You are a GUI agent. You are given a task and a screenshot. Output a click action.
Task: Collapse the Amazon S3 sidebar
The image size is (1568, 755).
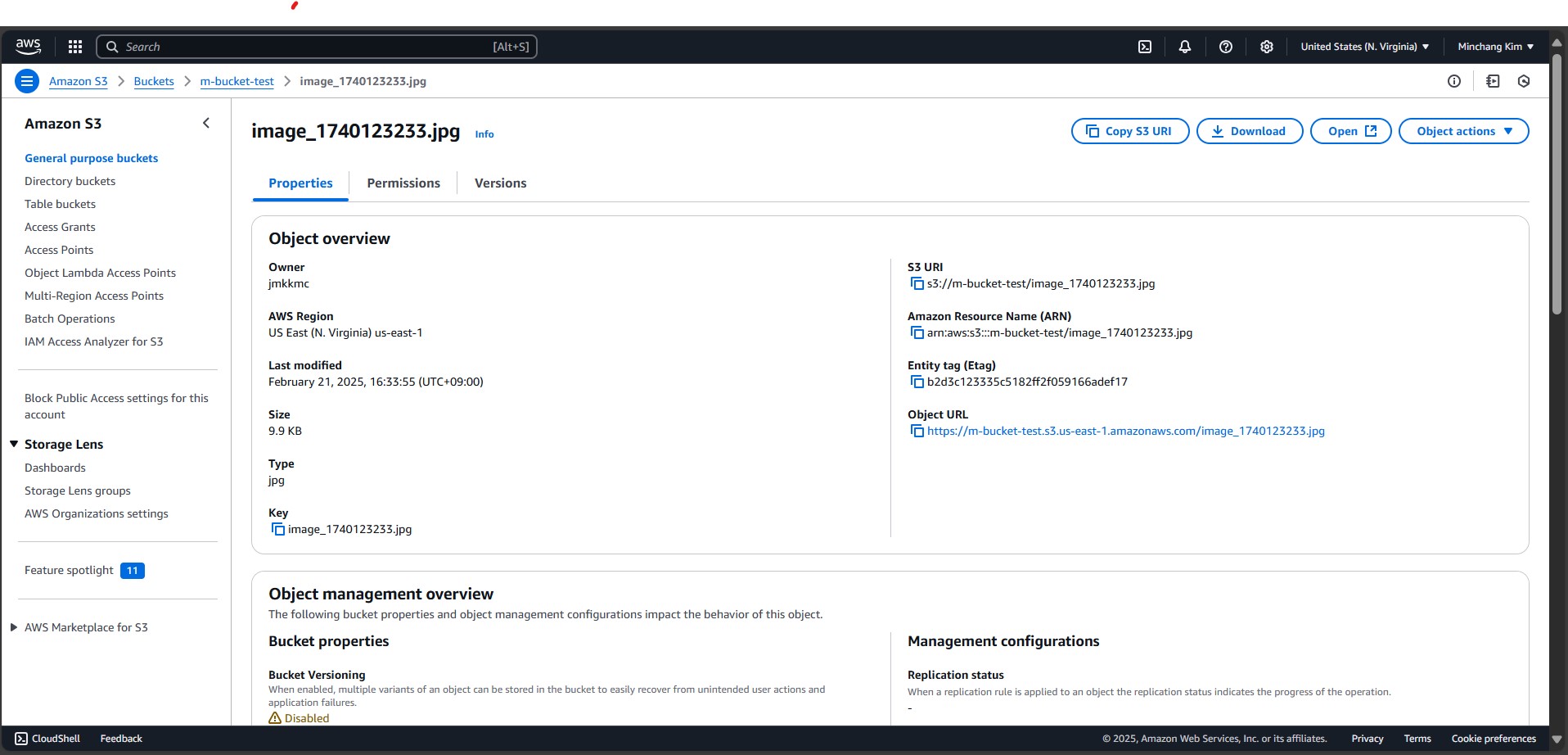(x=206, y=123)
